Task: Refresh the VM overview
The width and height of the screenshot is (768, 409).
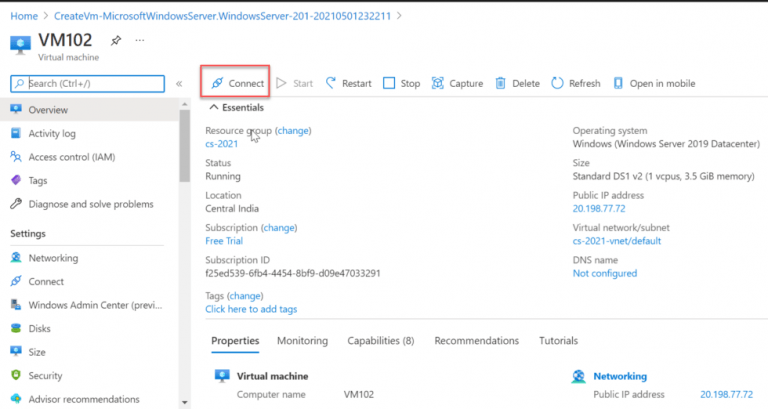Action: 557,84
